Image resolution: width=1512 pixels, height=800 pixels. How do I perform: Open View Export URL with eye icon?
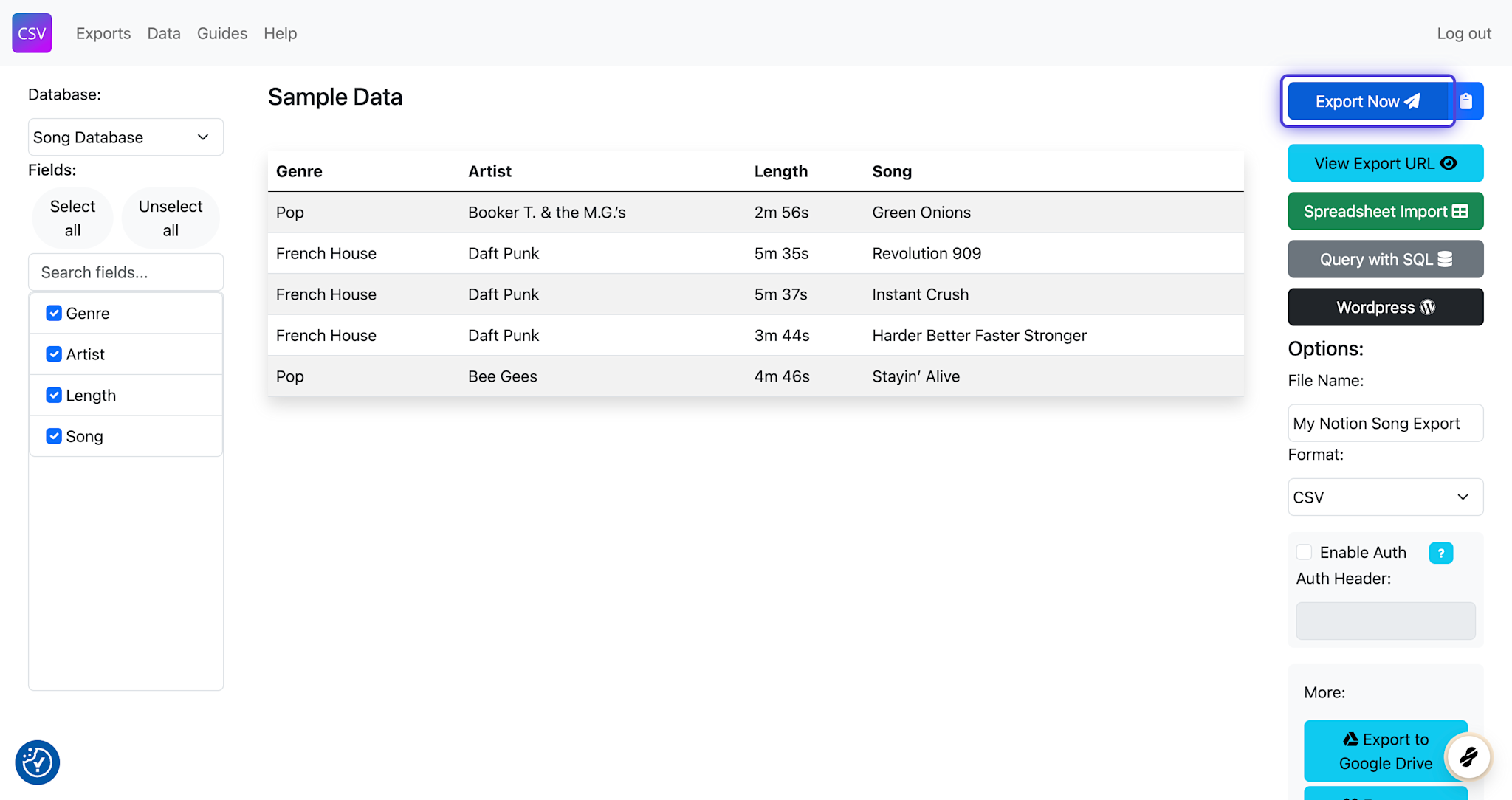[1385, 163]
